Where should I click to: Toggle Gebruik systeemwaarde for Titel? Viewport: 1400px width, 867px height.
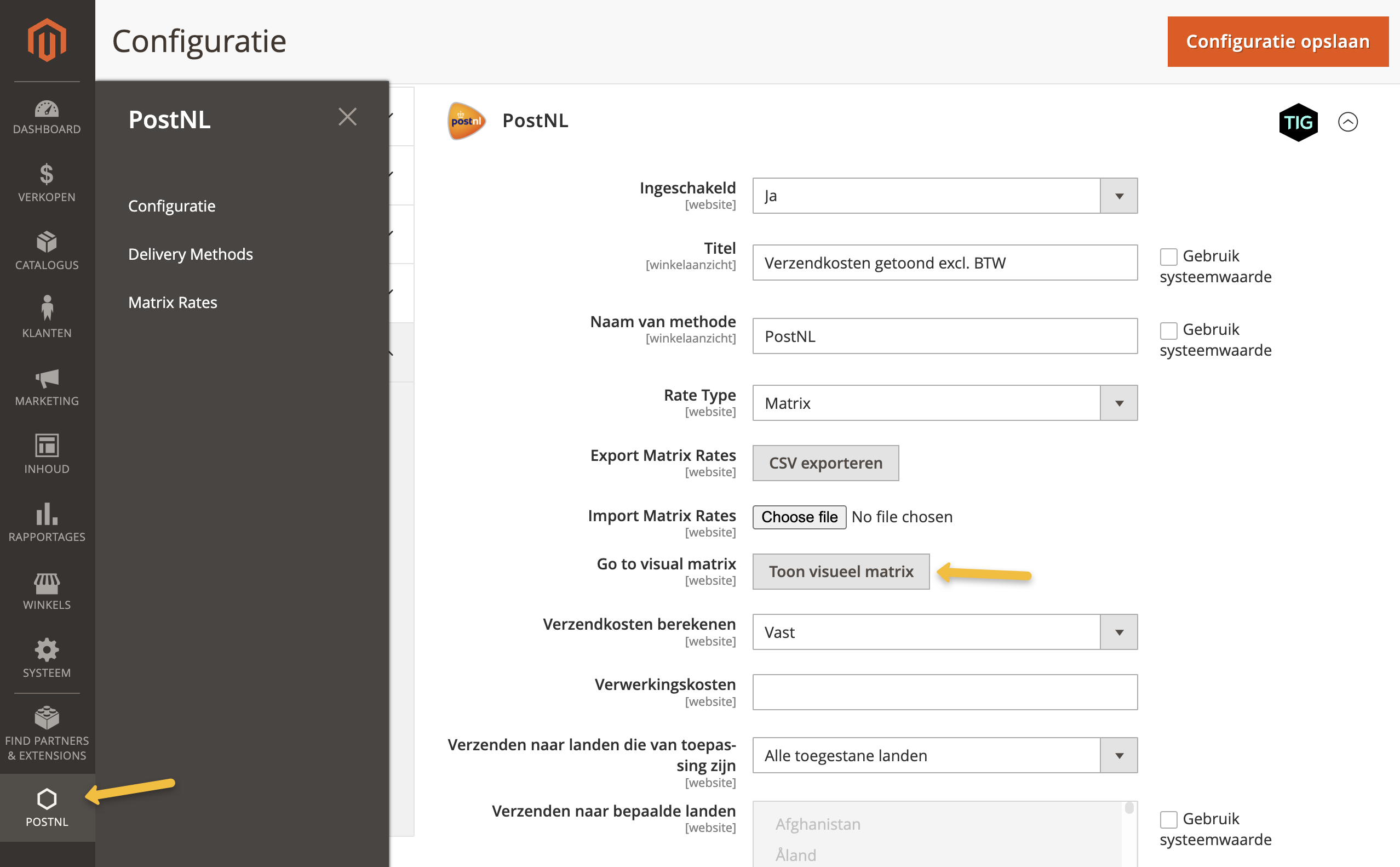coord(1168,256)
